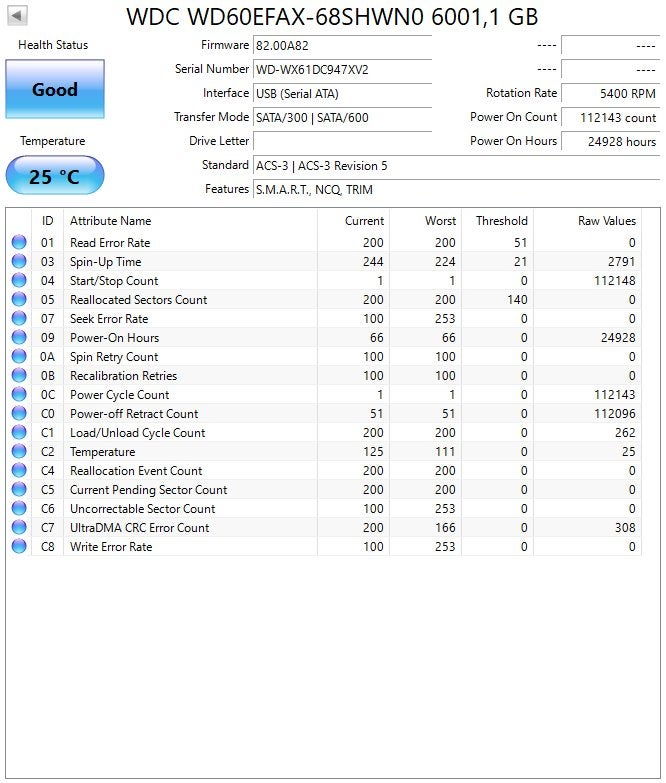Select the Reallocated Sectors Count threshold 140

517,300
